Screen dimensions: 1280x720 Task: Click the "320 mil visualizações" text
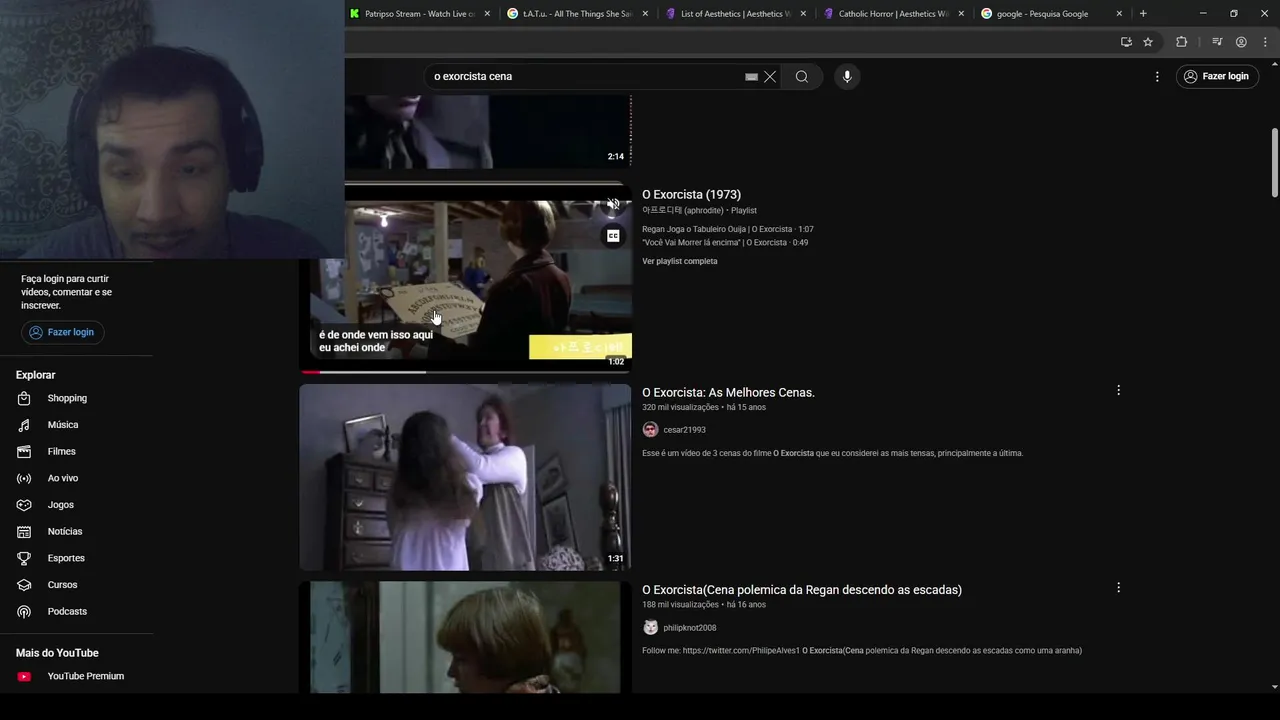tap(680, 407)
